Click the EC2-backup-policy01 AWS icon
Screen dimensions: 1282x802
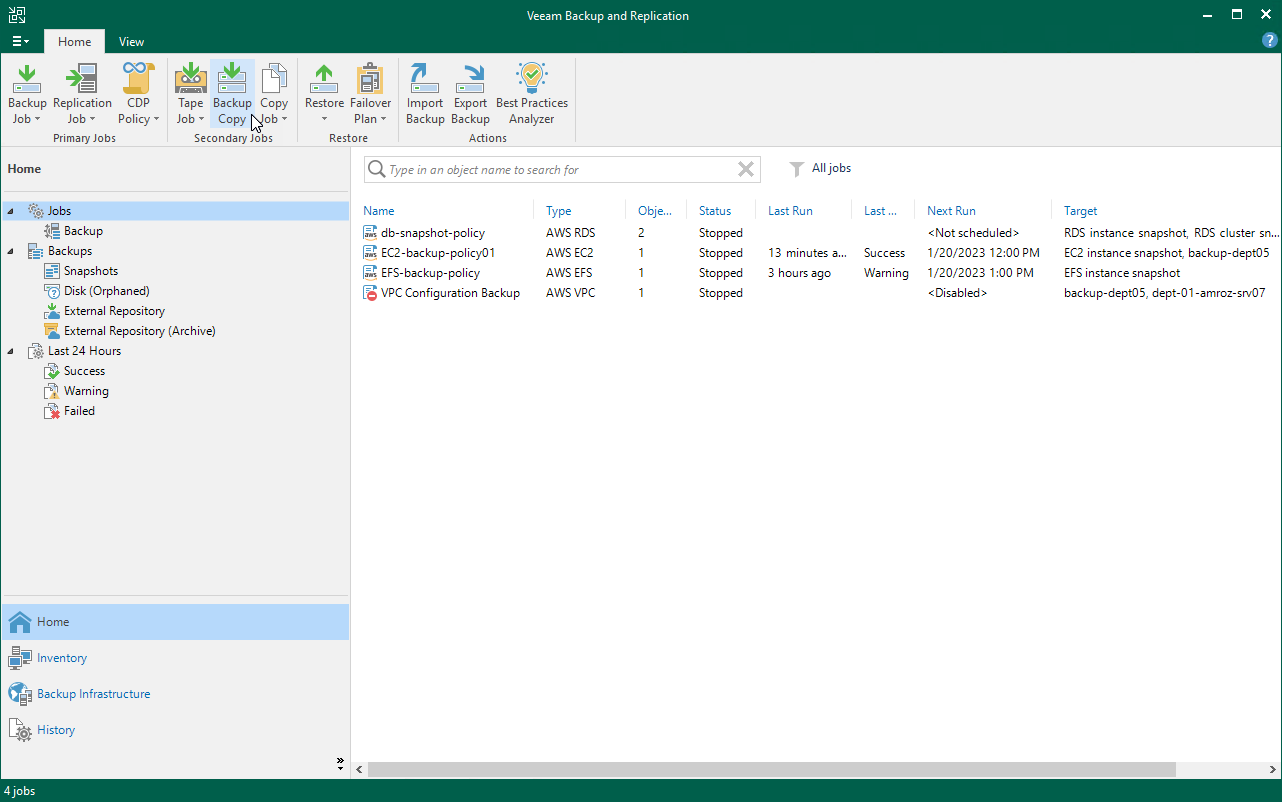370,253
